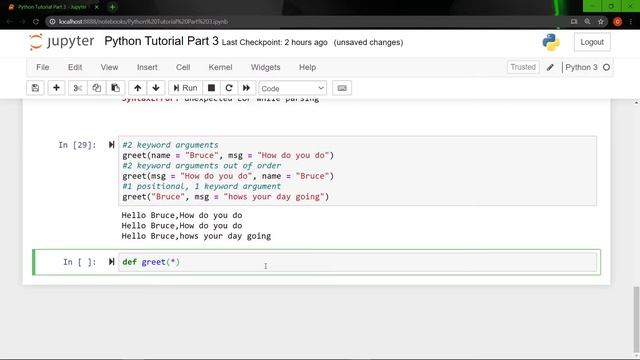640x360 pixels.
Task: Click the In [29] code cell editor
Action: 358,171
